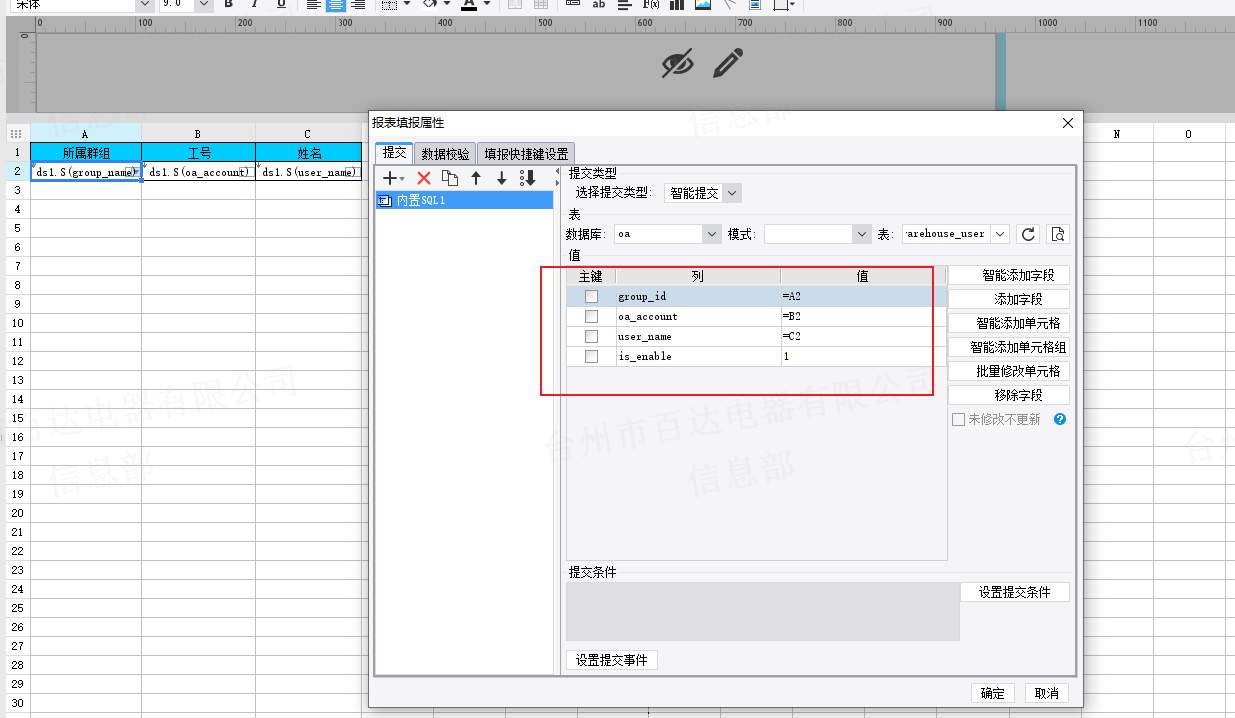Click the blue help question mark icon
This screenshot has width=1235, height=718.
click(x=1060, y=419)
